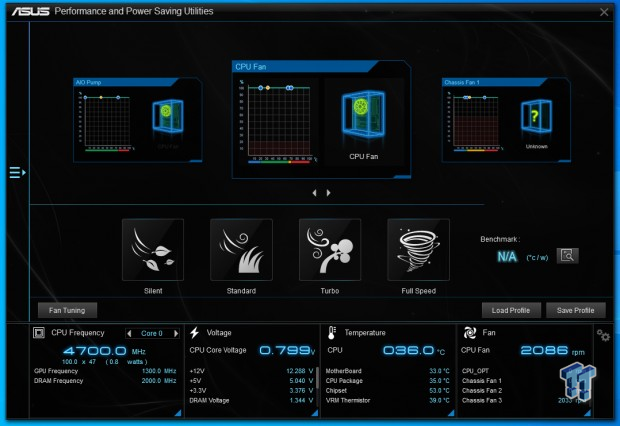
Task: Click the Chassis Fan 1 unknown case icon
Action: (x=536, y=116)
